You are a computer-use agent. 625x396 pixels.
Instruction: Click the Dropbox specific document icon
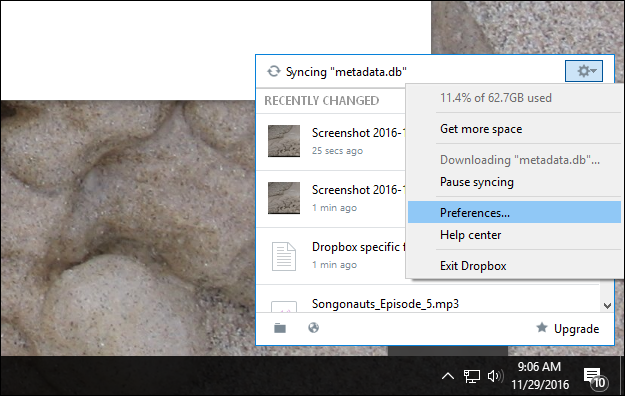pyautogui.click(x=284, y=256)
